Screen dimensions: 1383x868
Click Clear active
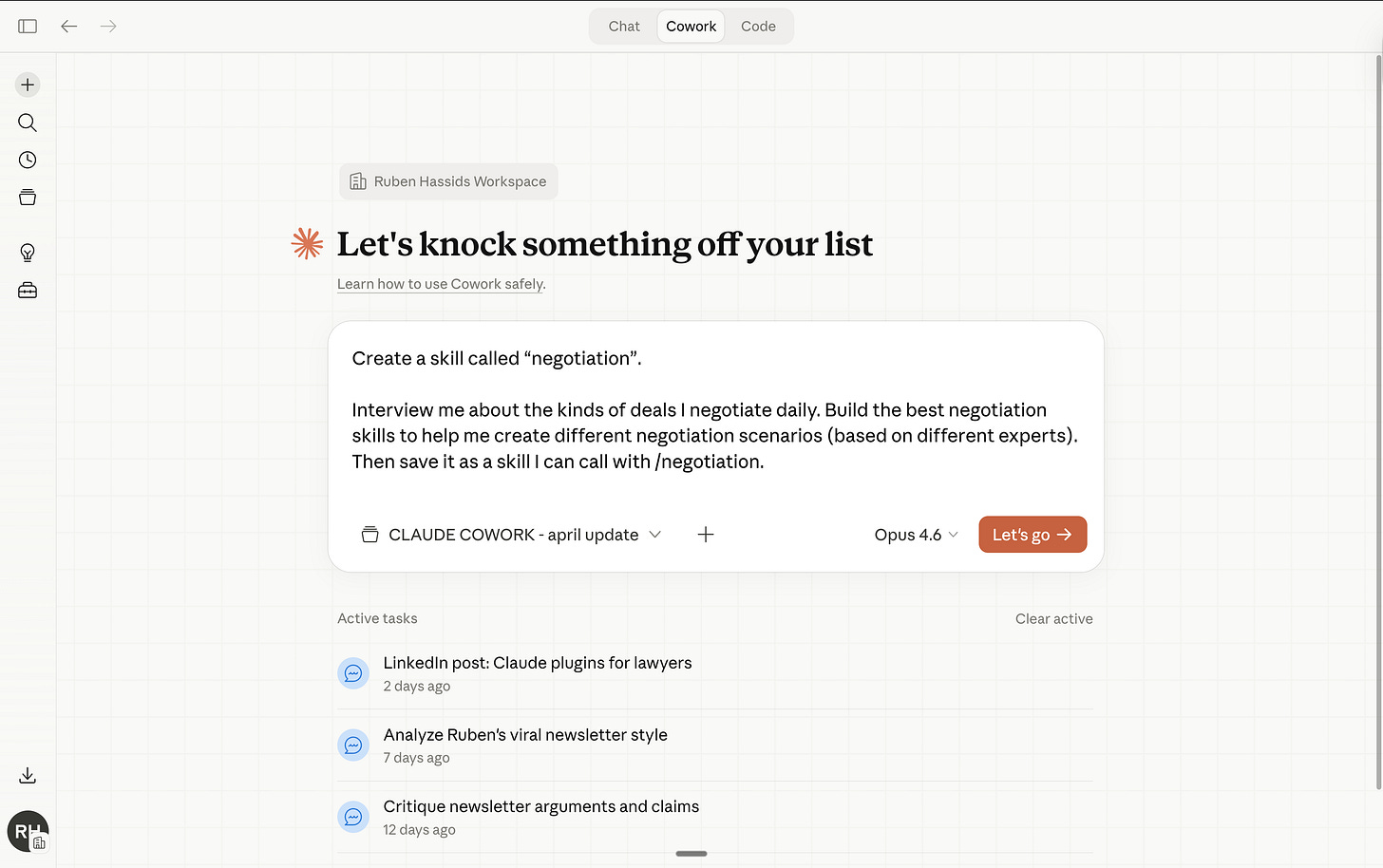(x=1053, y=618)
